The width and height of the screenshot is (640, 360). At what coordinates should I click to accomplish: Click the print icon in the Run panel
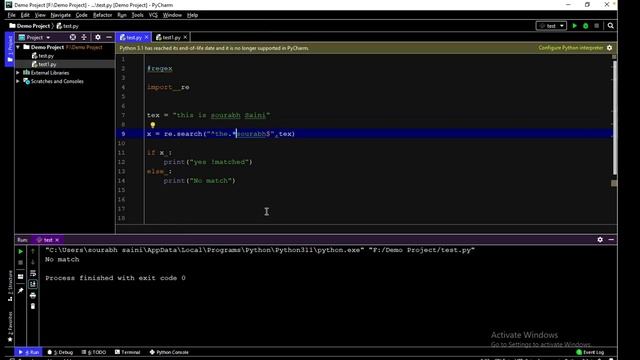pos(33,295)
